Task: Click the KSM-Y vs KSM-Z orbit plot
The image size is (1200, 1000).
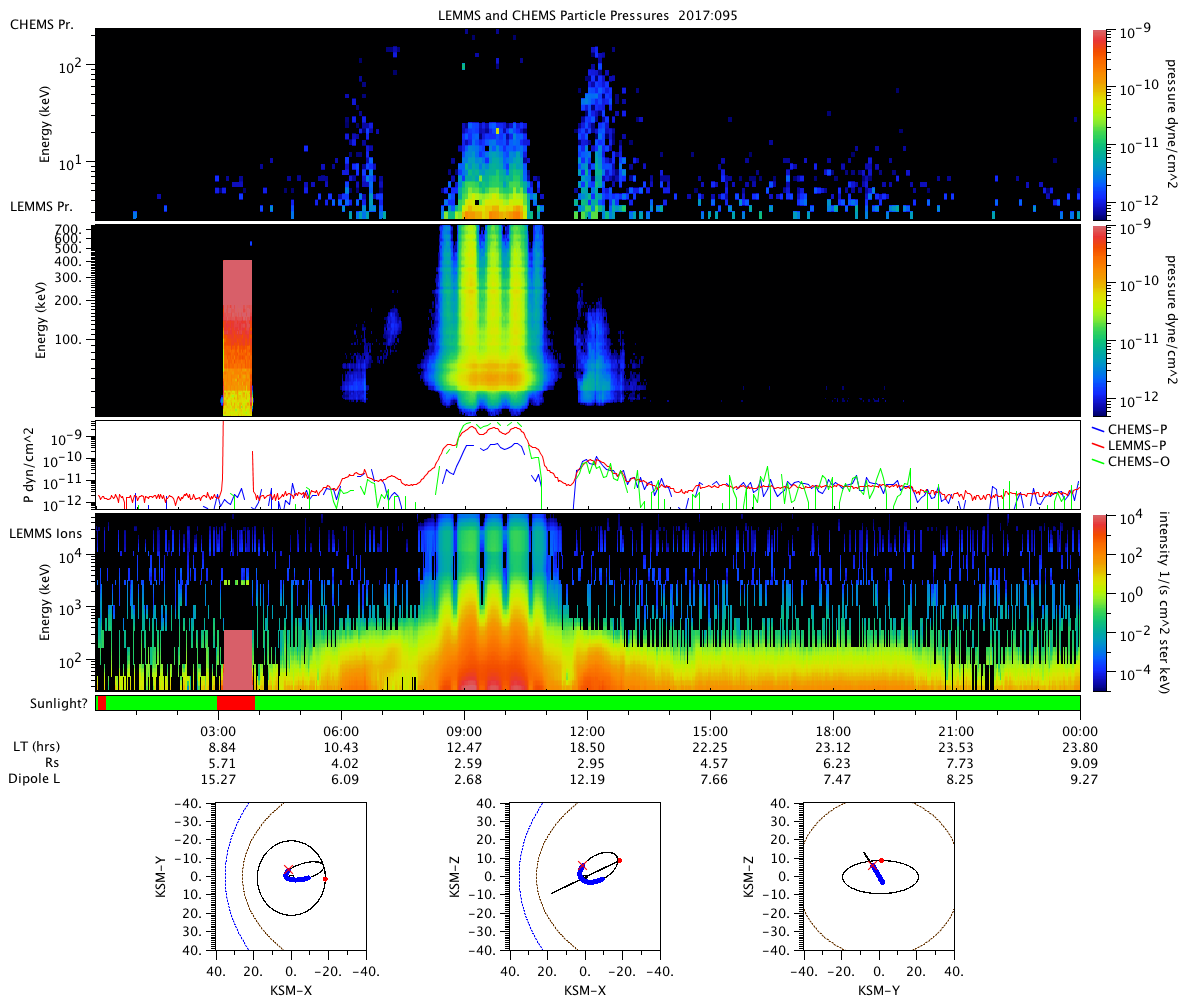Action: pyautogui.click(x=879, y=877)
